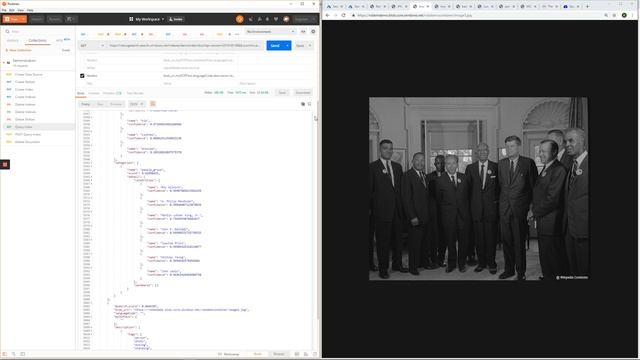Open the My Workspace dropdown
Screen dimensions: 640x360
(x=147, y=19)
